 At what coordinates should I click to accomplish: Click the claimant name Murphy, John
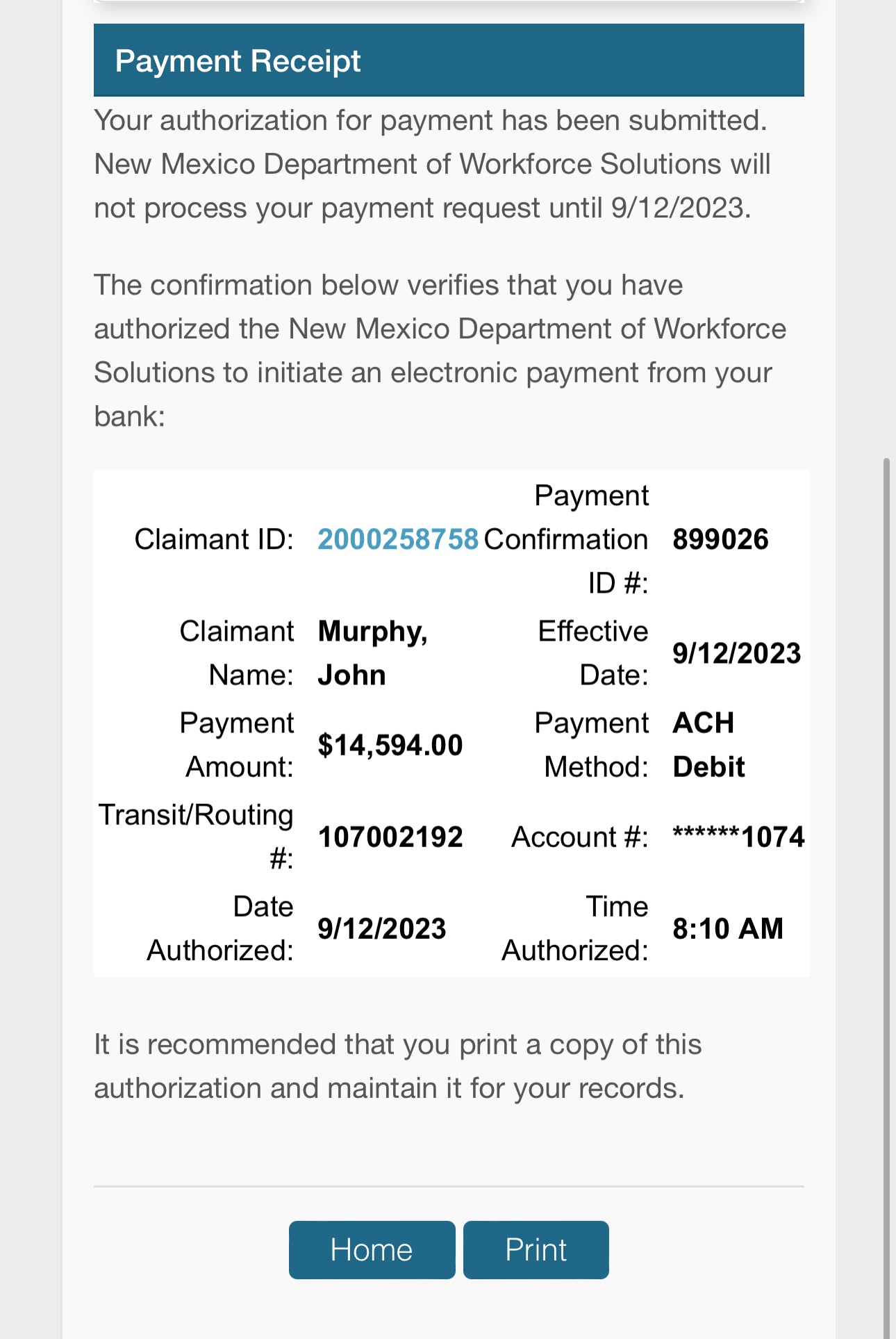(x=372, y=653)
